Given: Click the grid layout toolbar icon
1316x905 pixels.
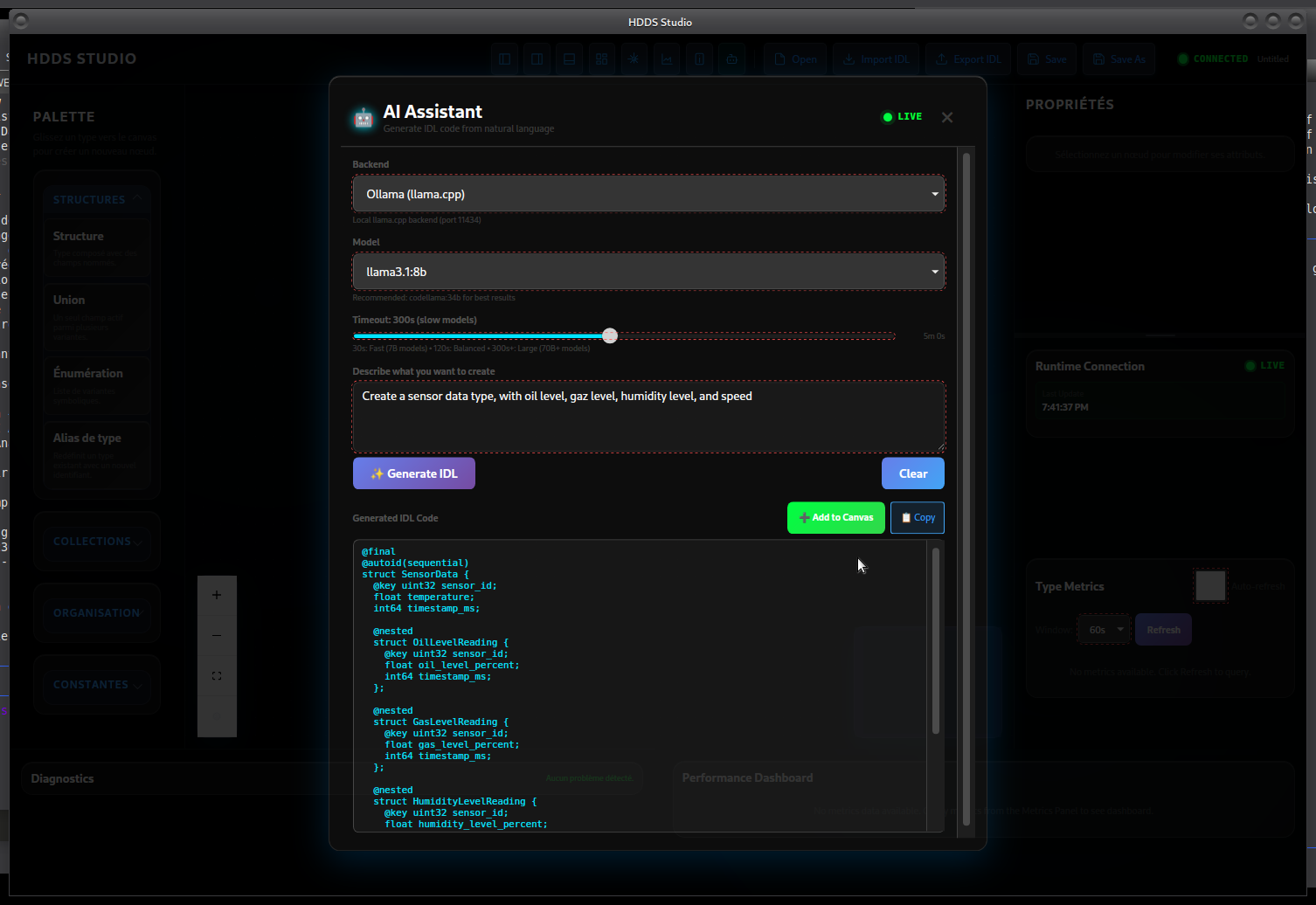Looking at the screenshot, I should 602,59.
